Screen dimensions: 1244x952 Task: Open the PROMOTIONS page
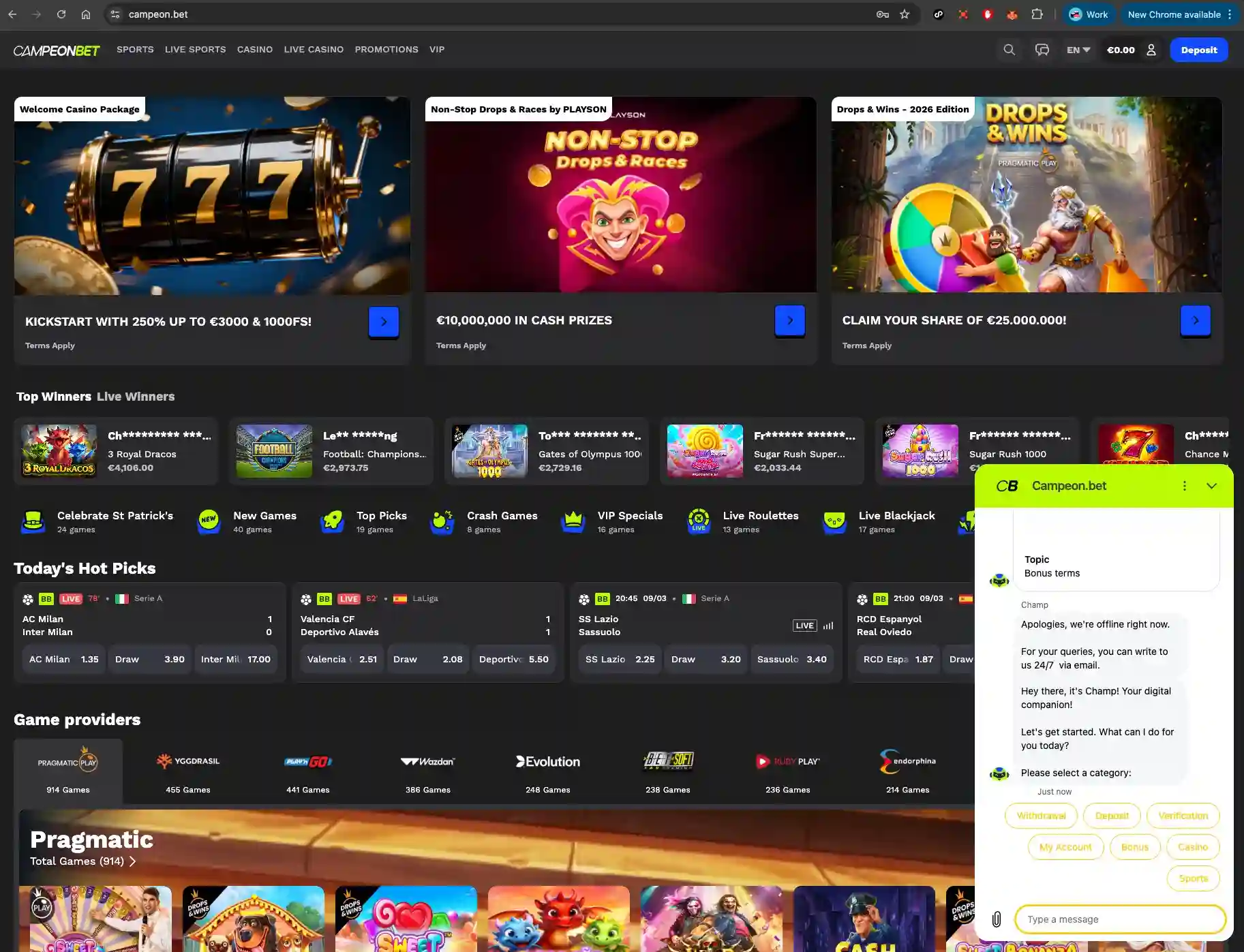pos(386,50)
